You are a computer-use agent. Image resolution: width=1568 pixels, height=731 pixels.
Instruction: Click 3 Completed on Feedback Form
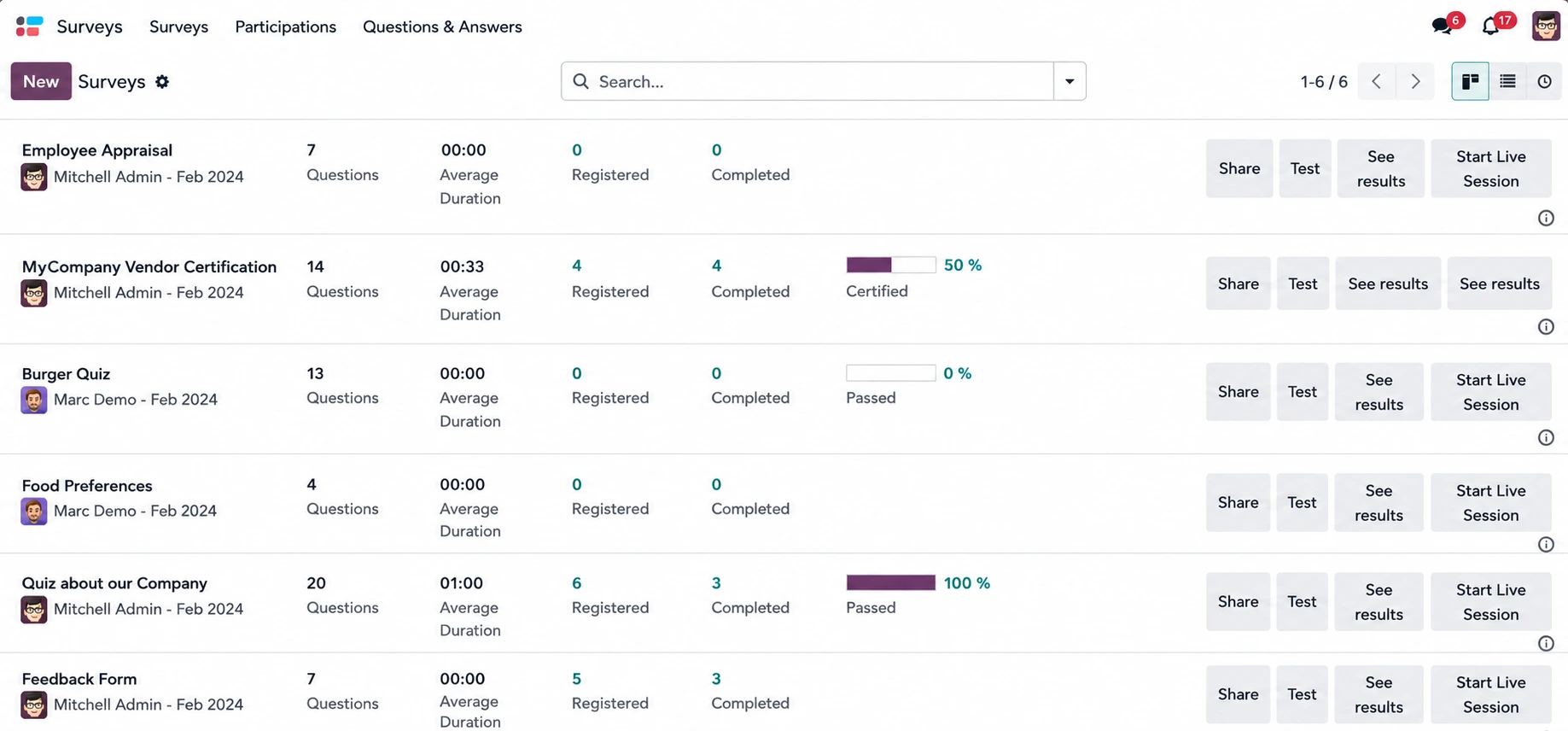point(750,691)
